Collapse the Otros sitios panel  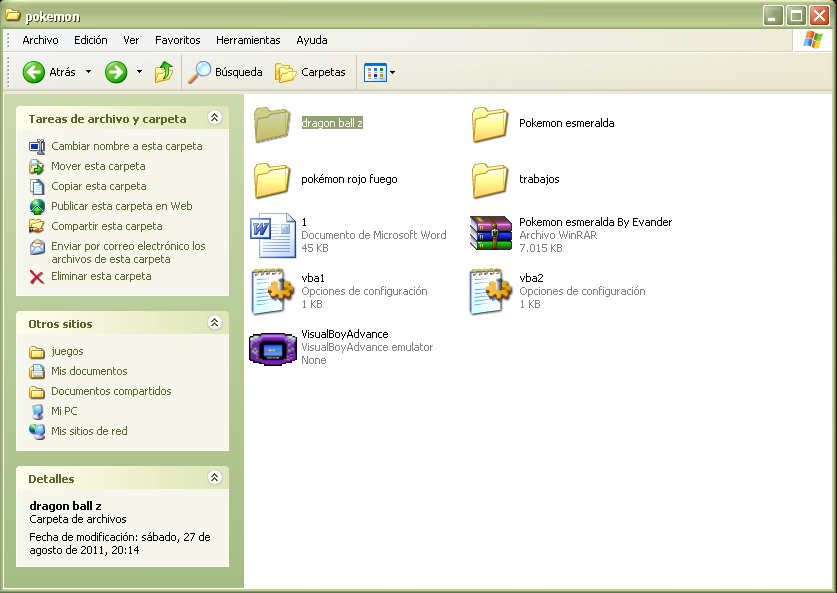click(215, 322)
